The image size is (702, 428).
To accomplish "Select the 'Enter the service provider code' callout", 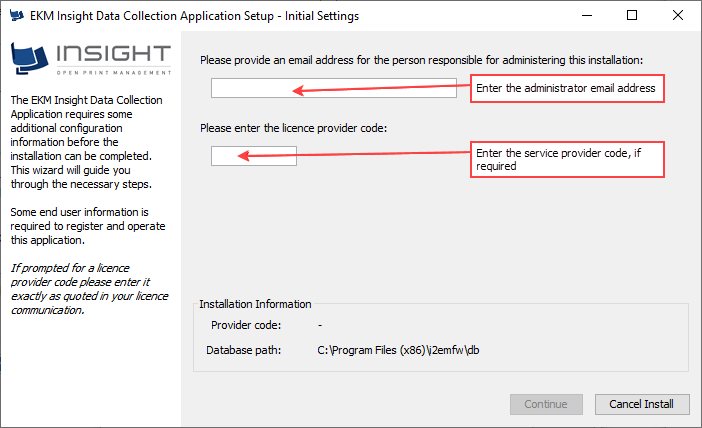I will pos(567,160).
